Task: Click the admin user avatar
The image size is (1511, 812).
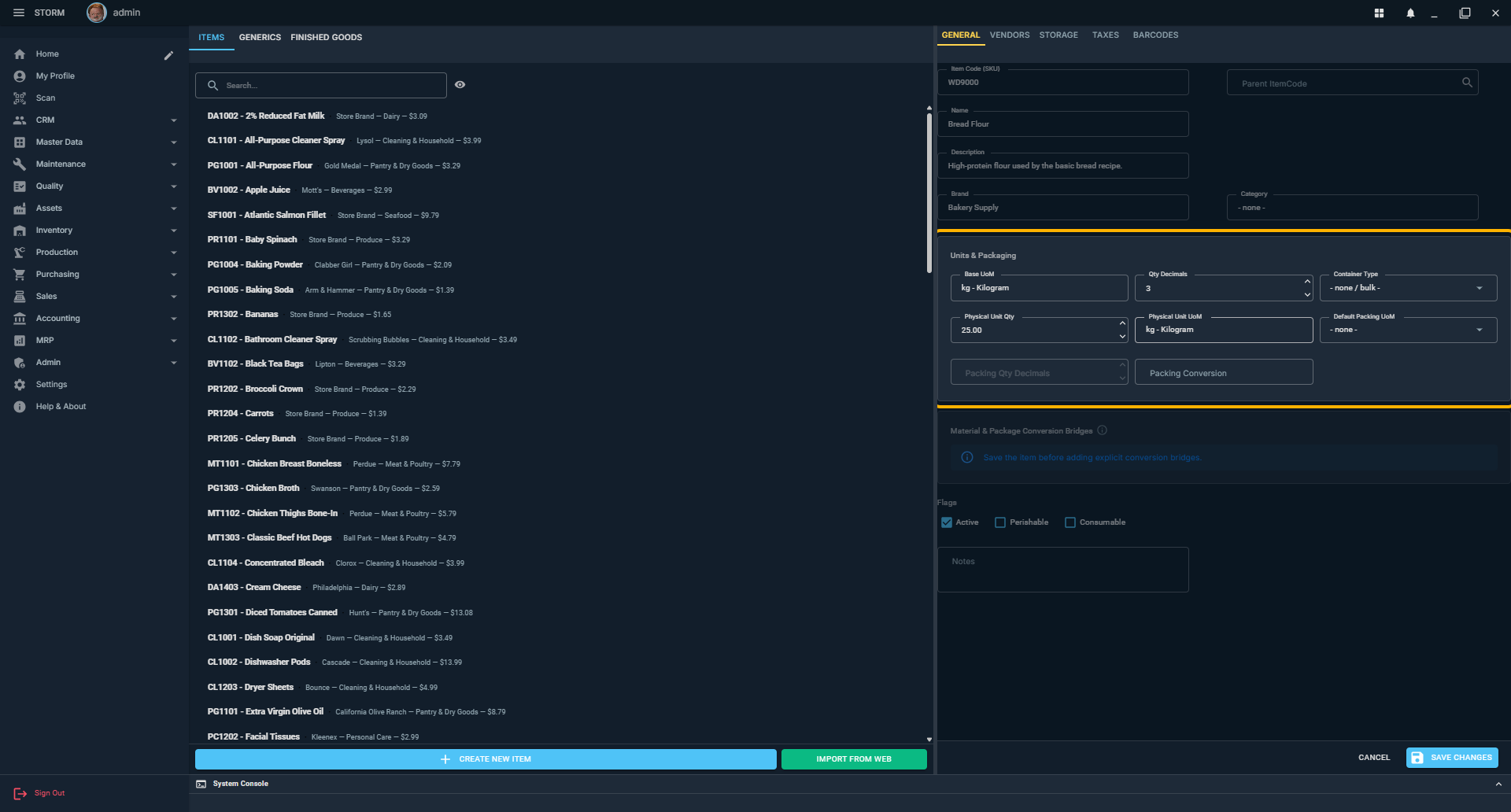Action: [97, 13]
